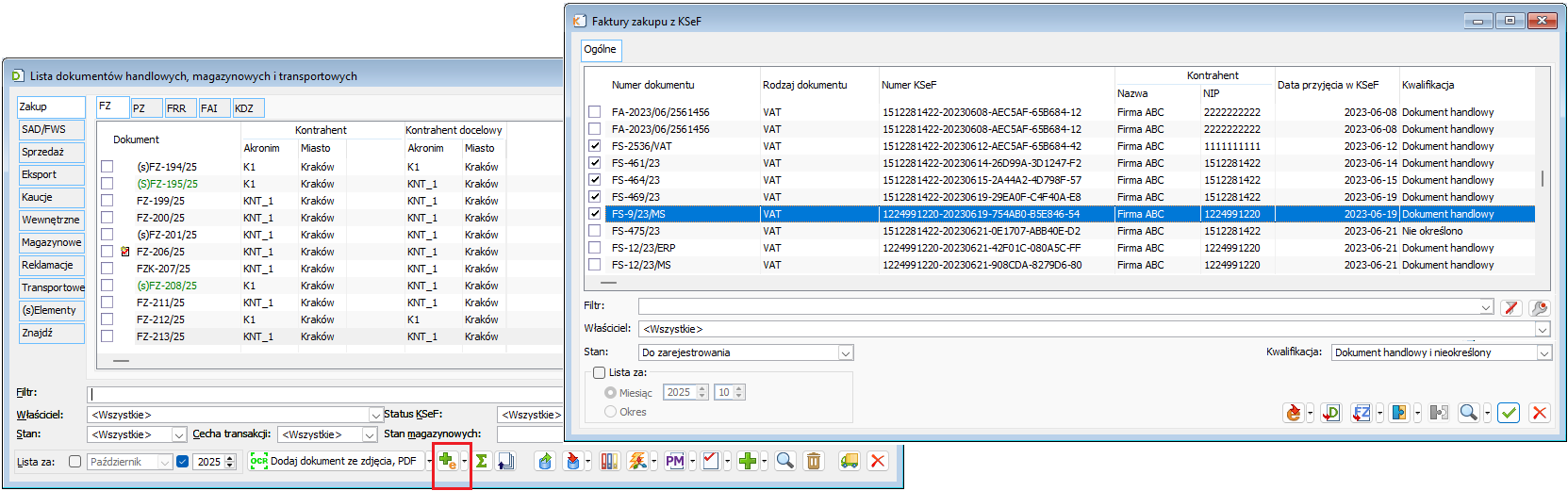This screenshot has height=491, width=1568.
Task: Click the green sigma sum icon
Action: pyautogui.click(x=482, y=462)
